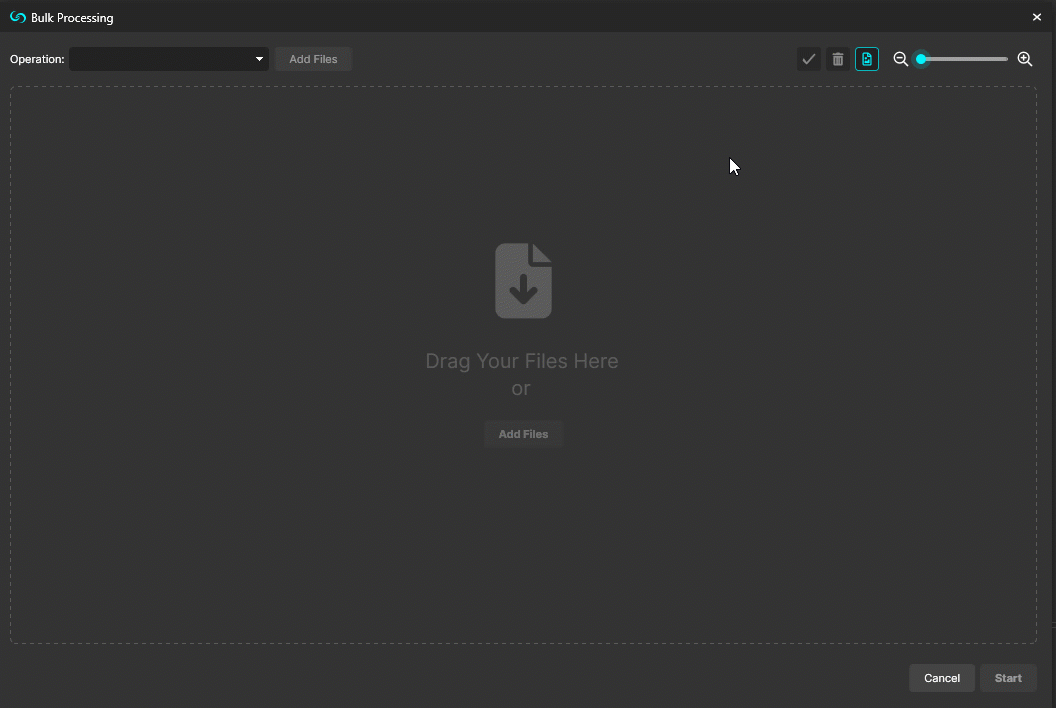Click the Bulk Processing app logo icon

coord(18,18)
